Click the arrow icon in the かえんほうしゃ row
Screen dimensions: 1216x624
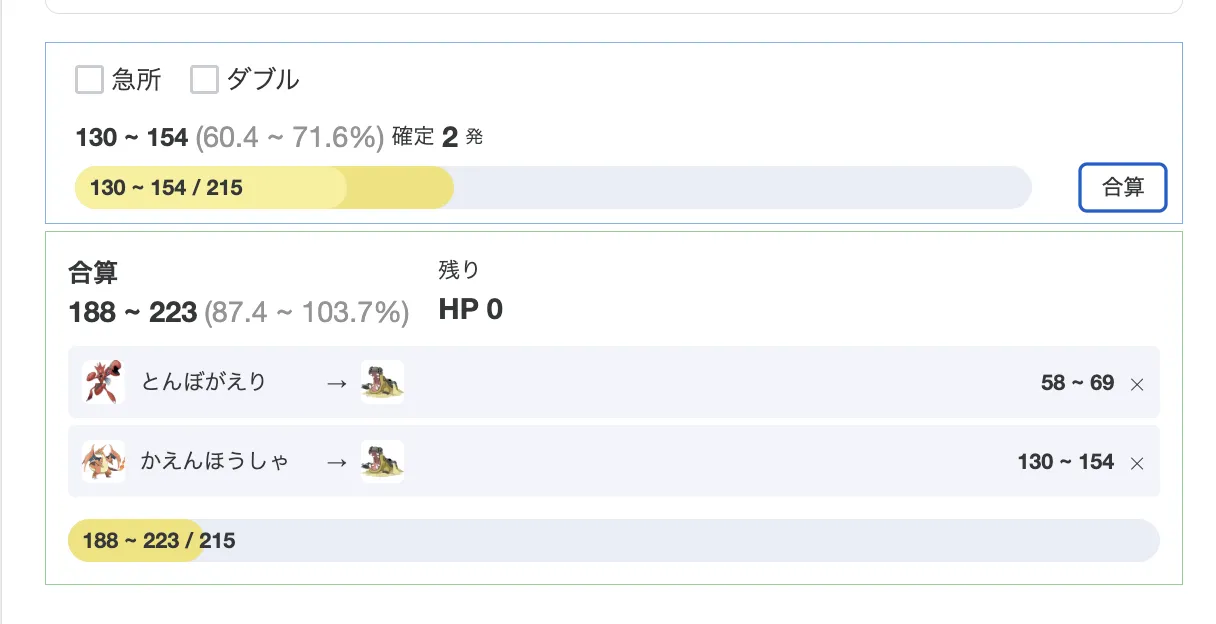tap(335, 462)
